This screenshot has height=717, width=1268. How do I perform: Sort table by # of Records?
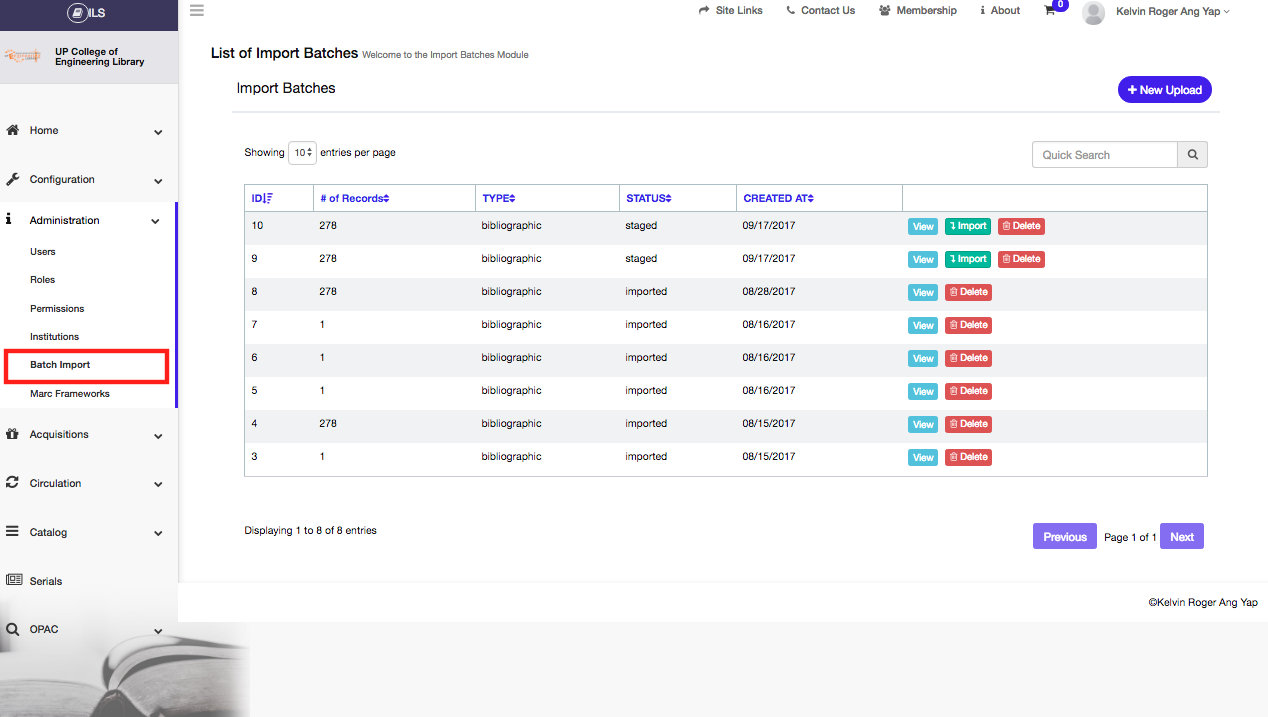click(x=354, y=198)
